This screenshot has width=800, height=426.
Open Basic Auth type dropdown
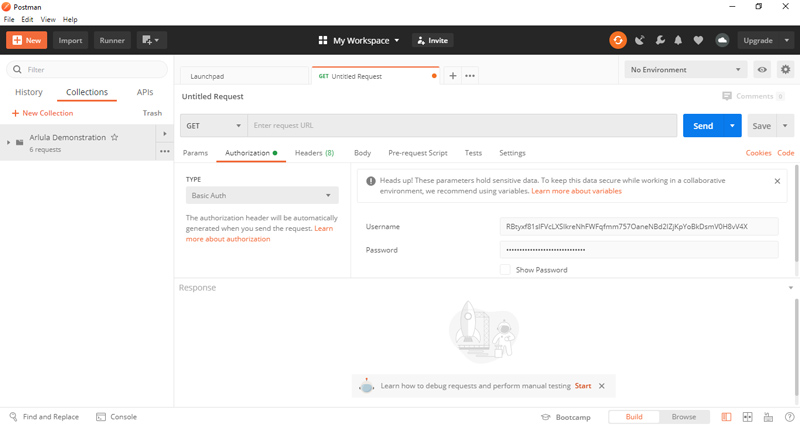[x=262, y=195]
